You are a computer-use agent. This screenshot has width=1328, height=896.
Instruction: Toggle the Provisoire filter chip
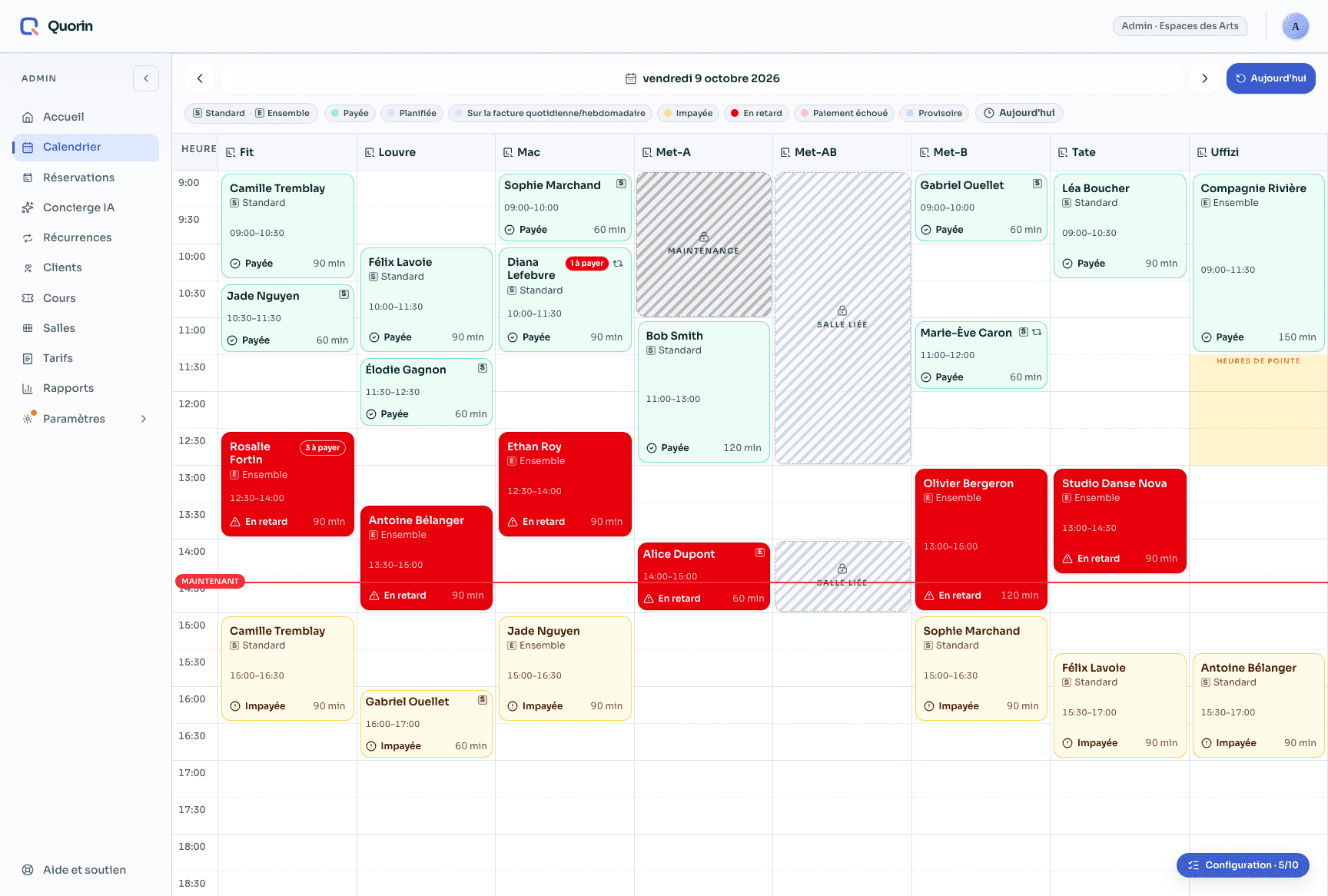pos(934,113)
